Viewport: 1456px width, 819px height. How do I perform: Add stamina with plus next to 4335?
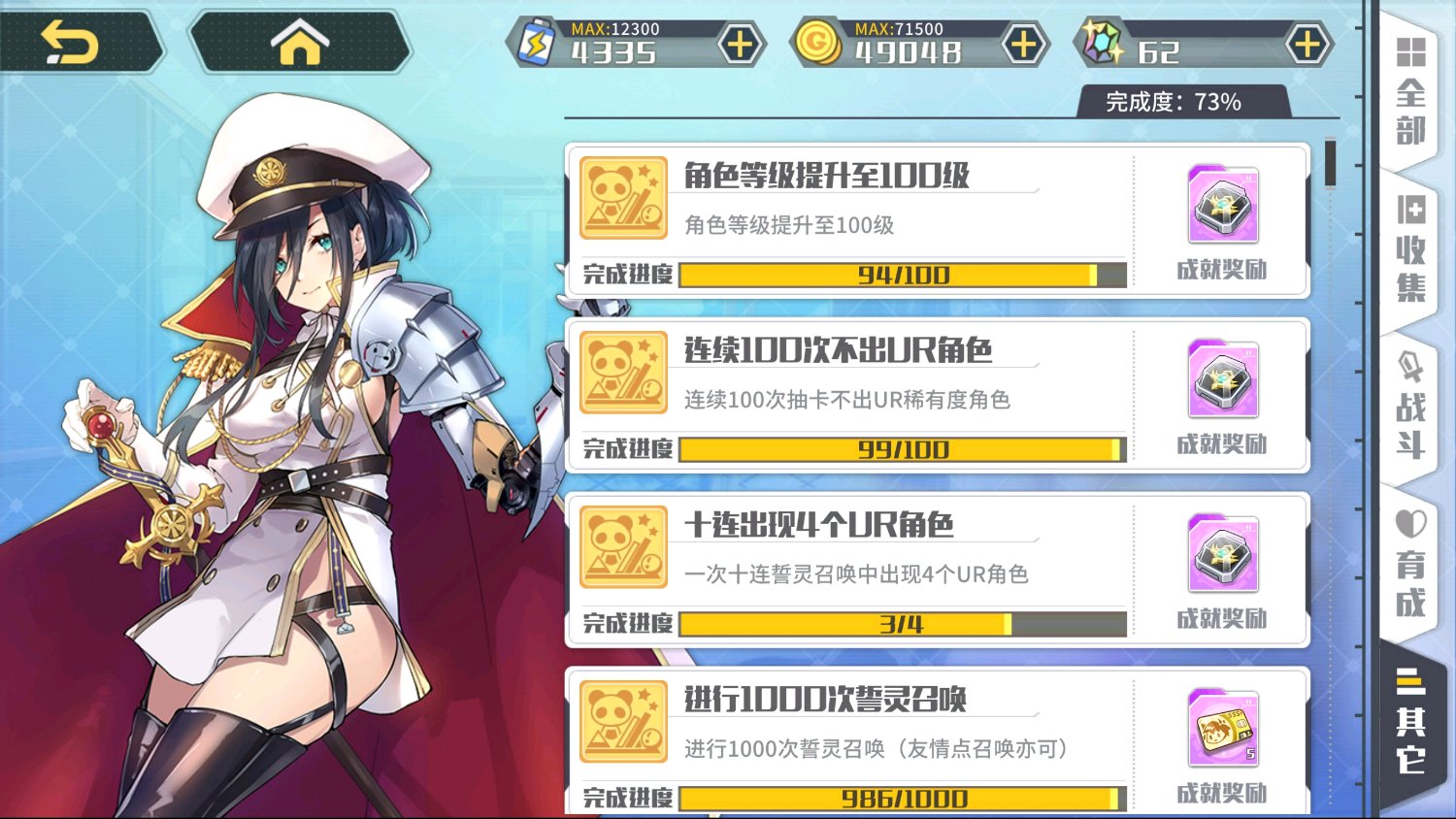pos(740,45)
